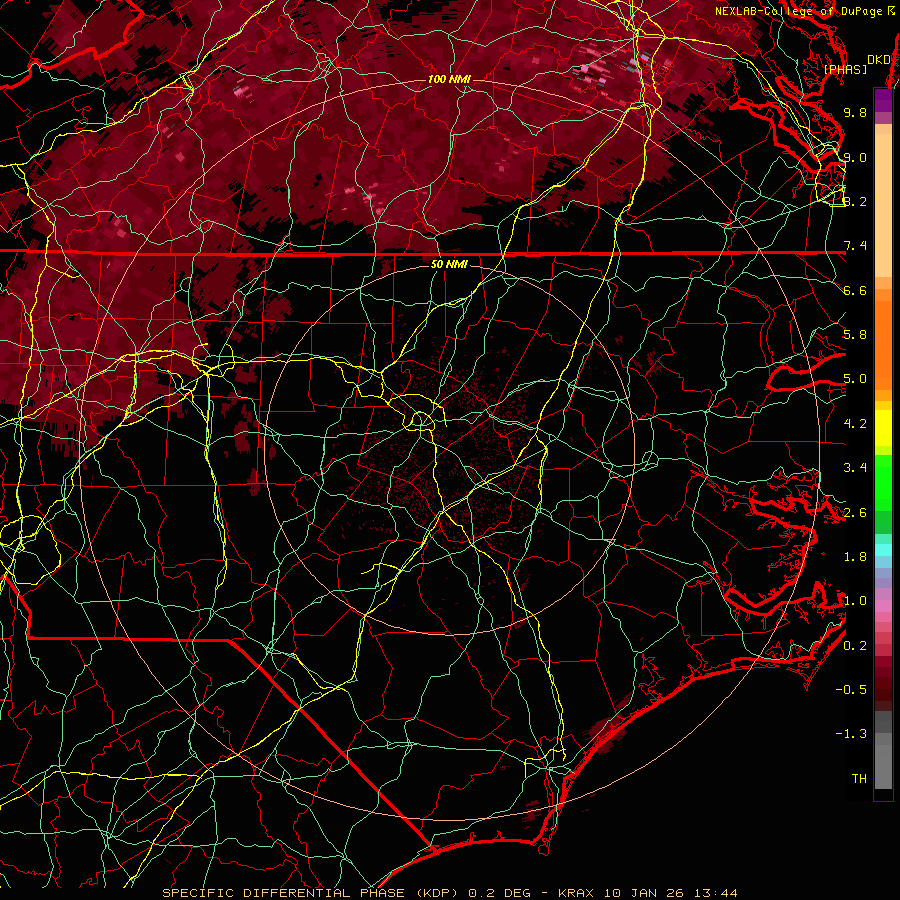Select the 5.0 scale value
This screenshot has width=900, height=900.
pyautogui.click(x=855, y=379)
